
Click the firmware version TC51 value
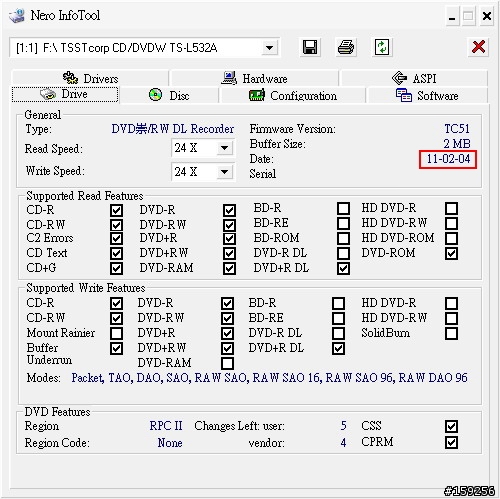[x=457, y=129]
